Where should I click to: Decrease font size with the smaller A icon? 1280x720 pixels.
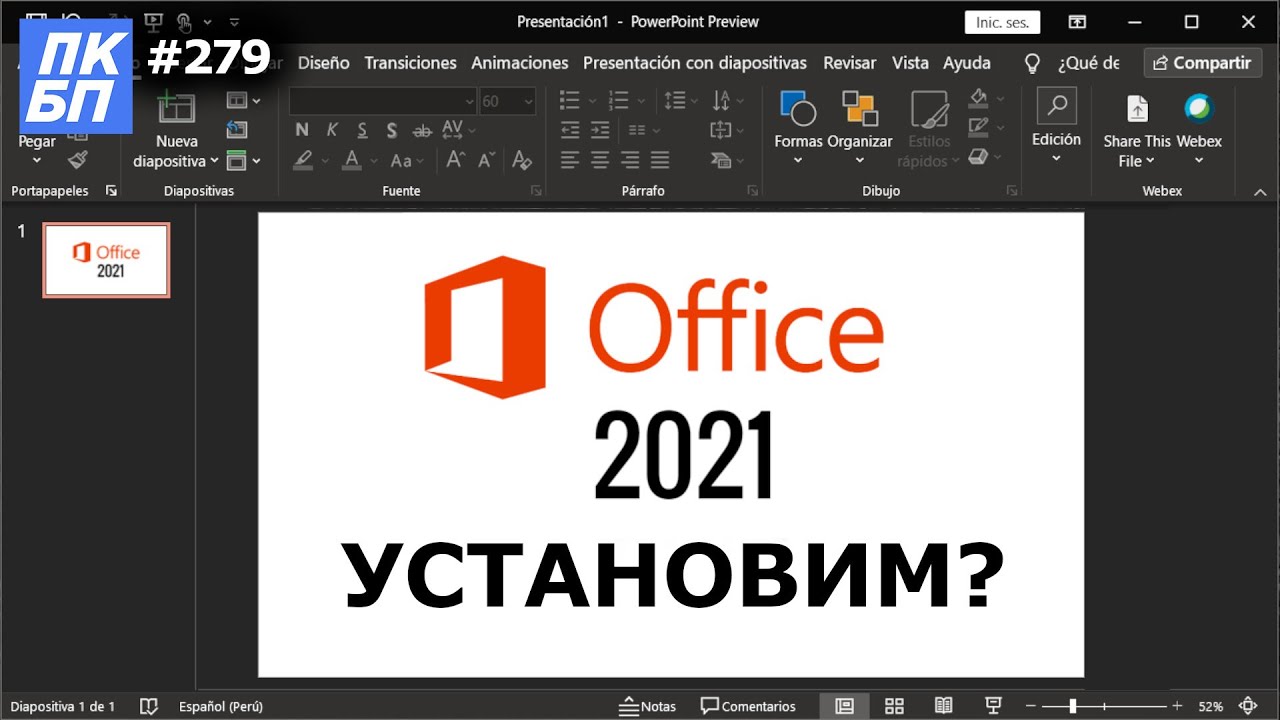tap(487, 160)
